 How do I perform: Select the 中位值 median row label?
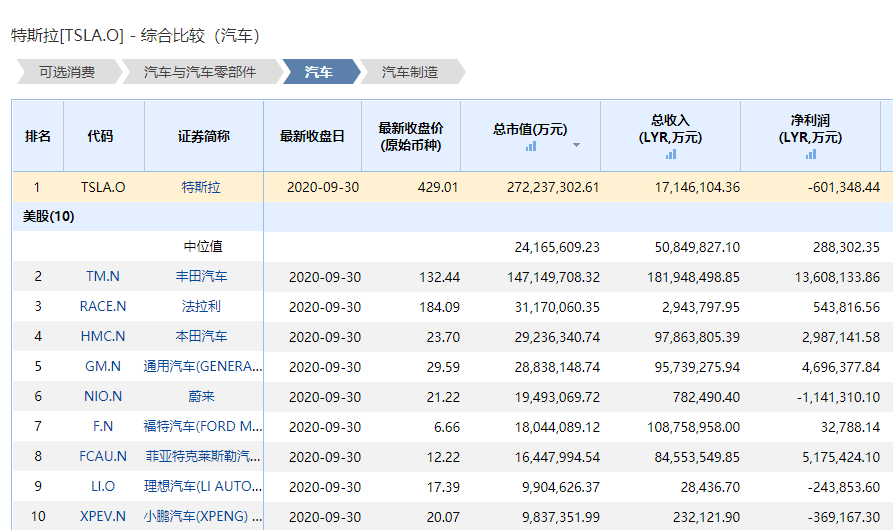click(x=203, y=246)
